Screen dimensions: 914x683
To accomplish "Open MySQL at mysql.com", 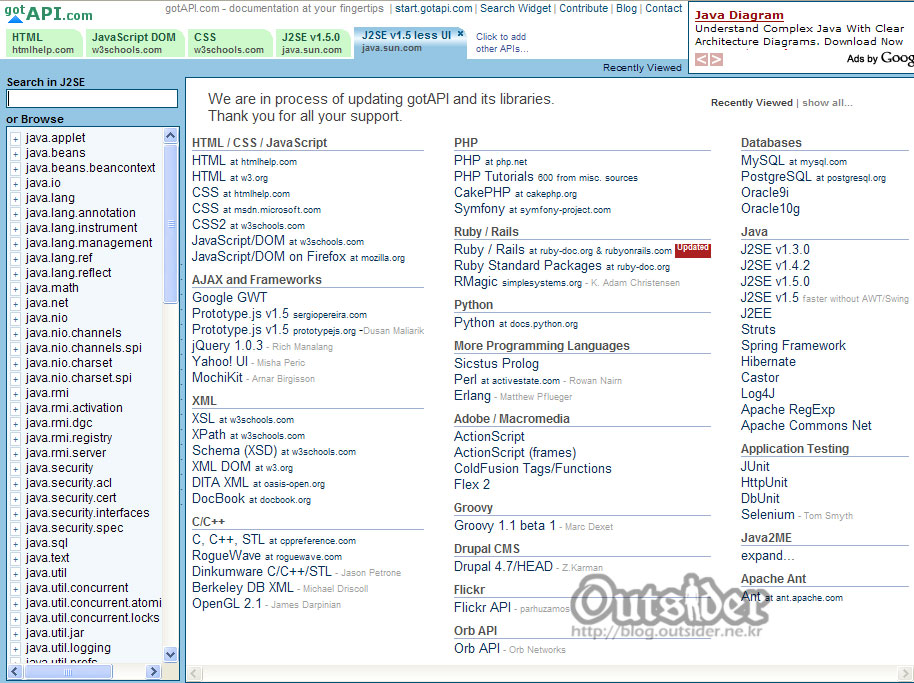I will [x=794, y=160].
